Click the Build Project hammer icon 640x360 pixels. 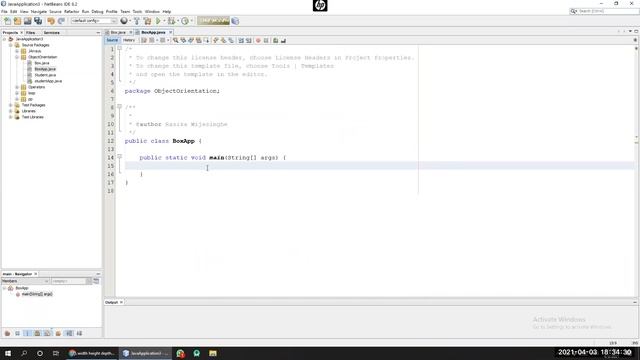[x=137, y=21]
